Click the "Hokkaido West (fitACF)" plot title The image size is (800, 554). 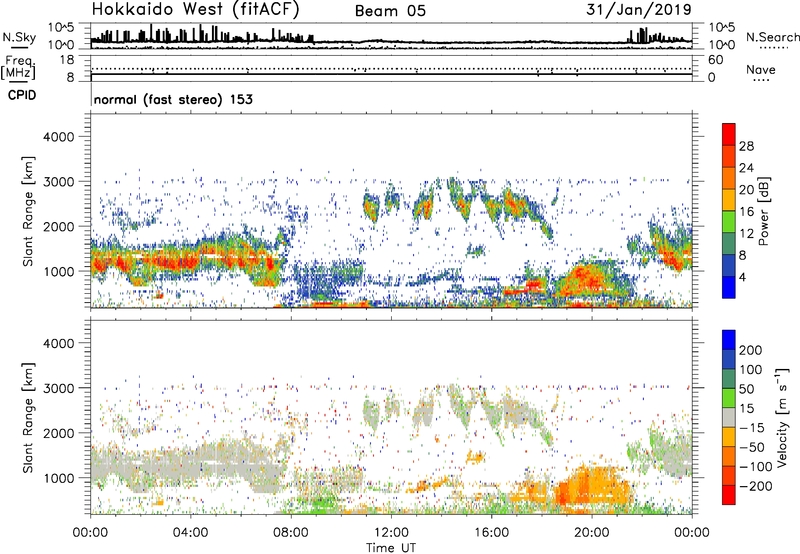tap(195, 9)
